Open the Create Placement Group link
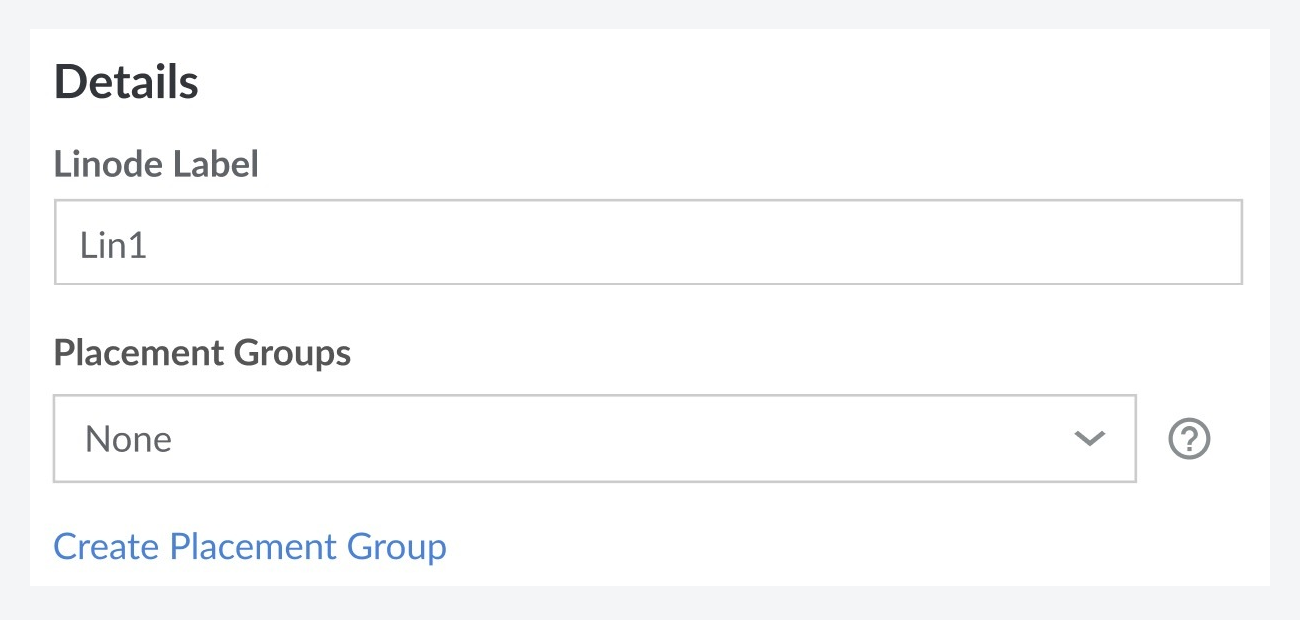 coord(250,547)
